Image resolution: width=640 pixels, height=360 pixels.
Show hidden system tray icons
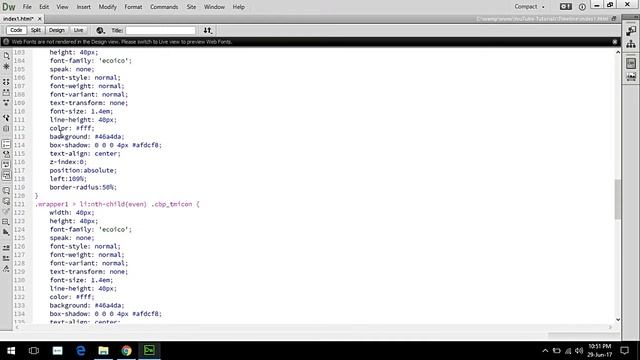pos(545,351)
